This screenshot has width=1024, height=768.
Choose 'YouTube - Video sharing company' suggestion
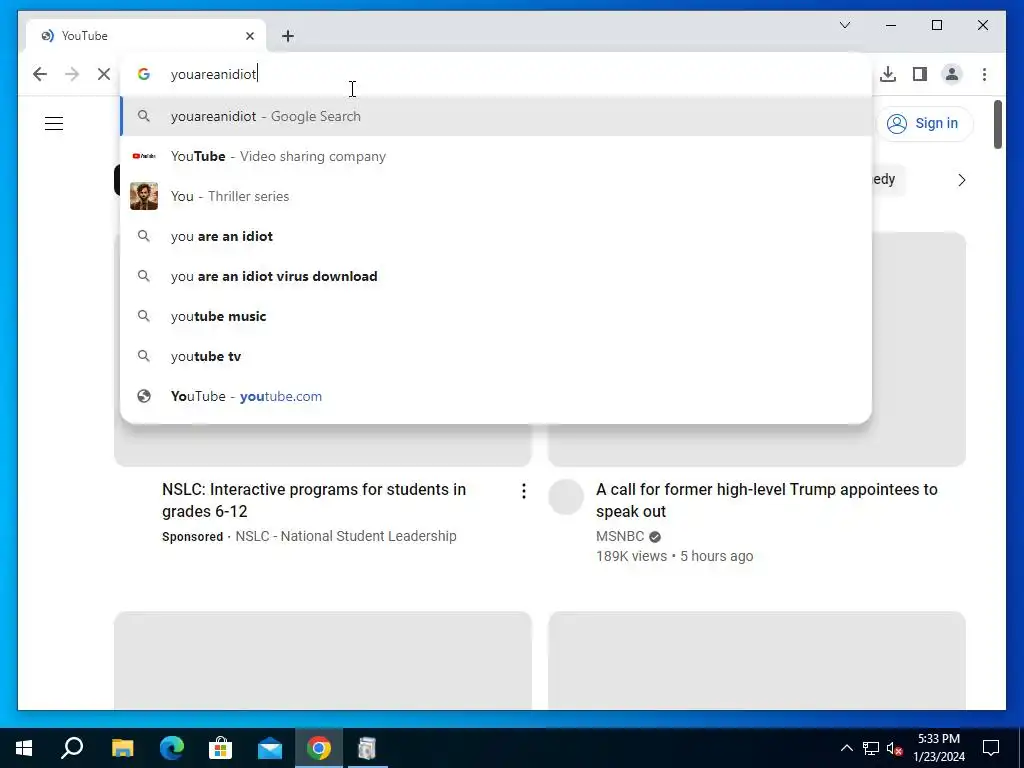pos(496,156)
